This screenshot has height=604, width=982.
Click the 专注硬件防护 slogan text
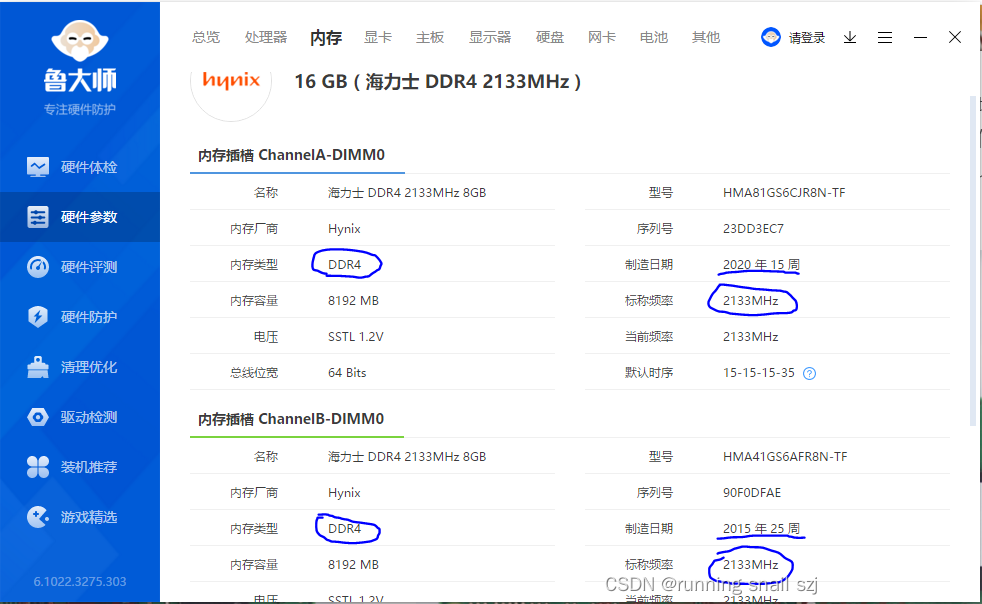point(80,110)
